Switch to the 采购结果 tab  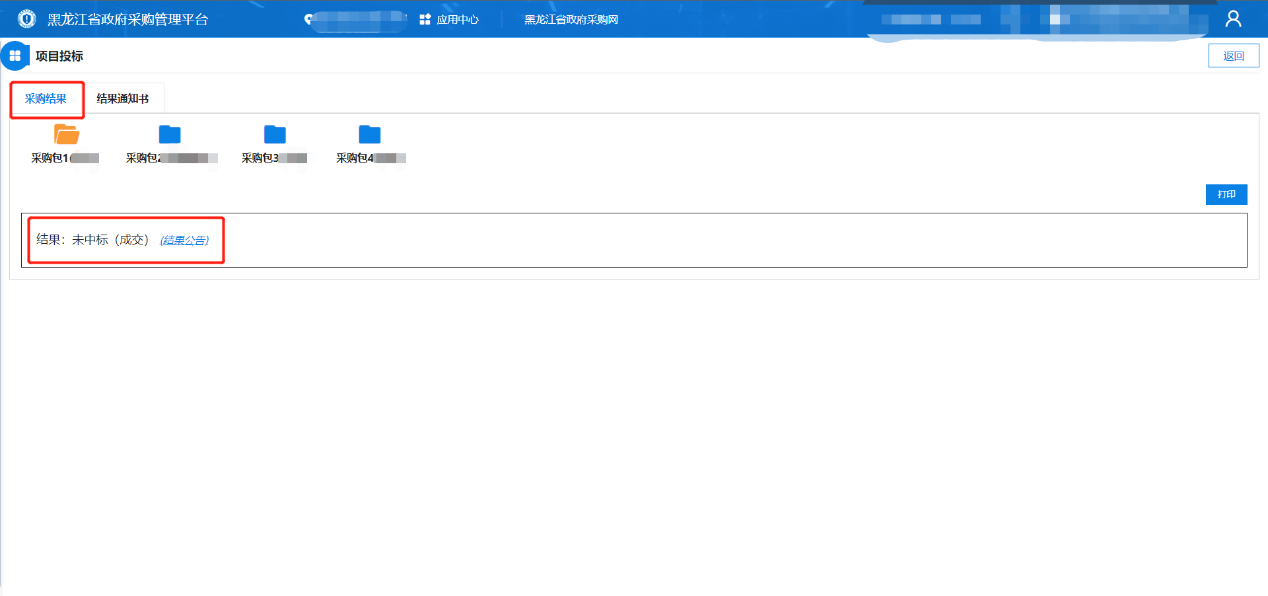[x=46, y=99]
